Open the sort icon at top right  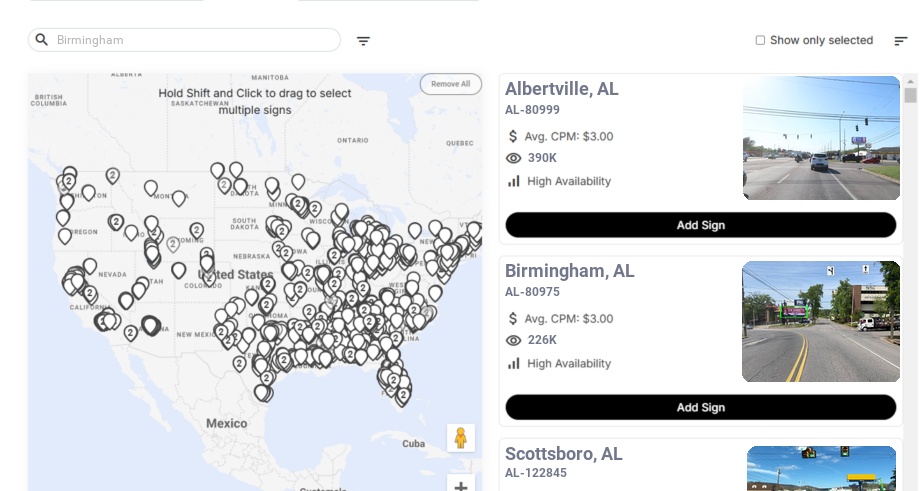point(901,41)
